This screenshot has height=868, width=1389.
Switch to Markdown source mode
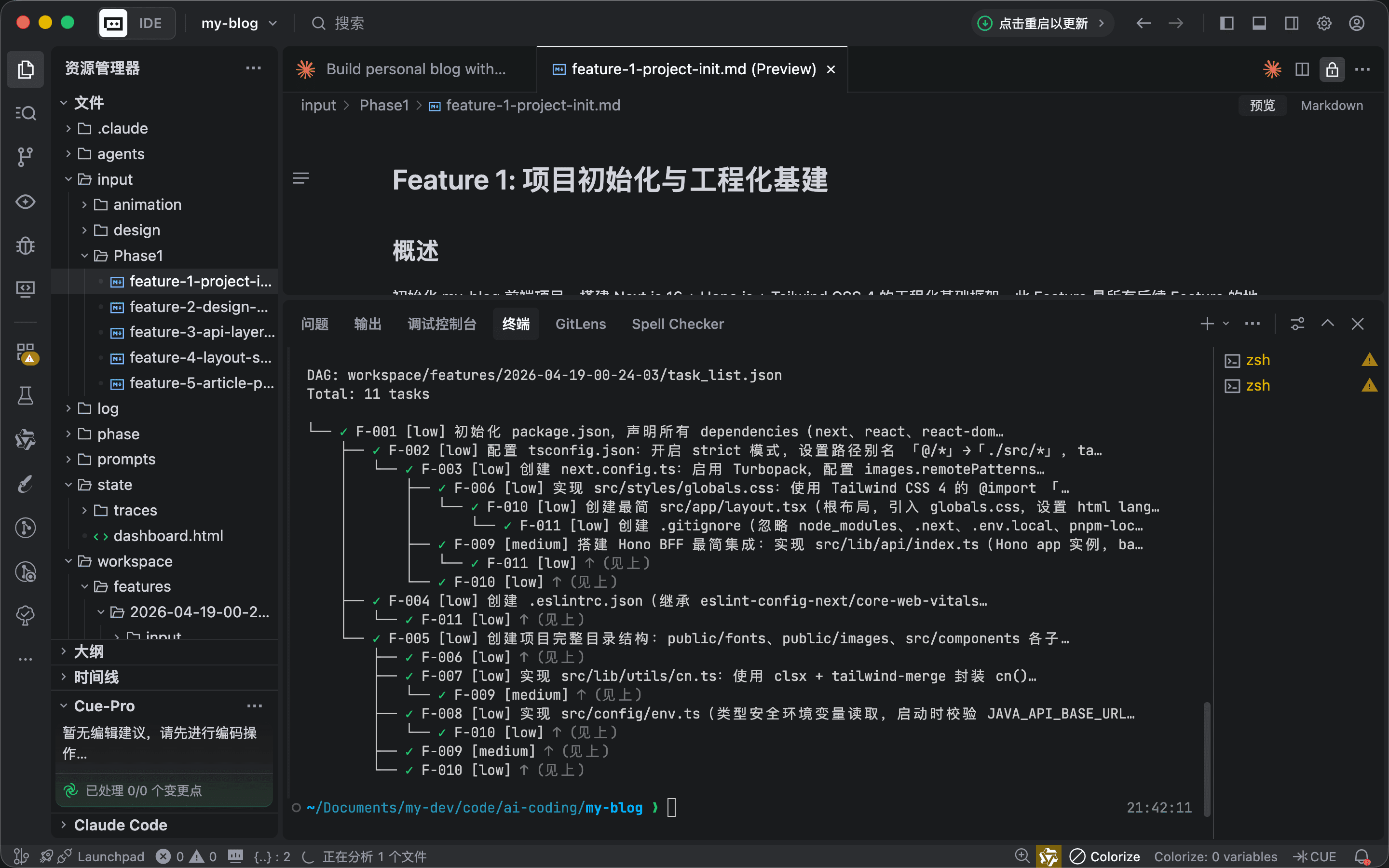pos(1332,105)
